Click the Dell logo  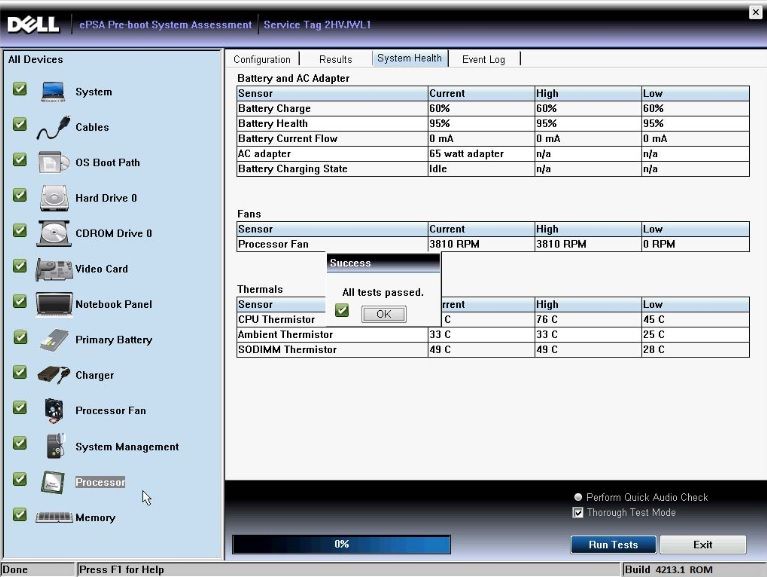pos(33,24)
